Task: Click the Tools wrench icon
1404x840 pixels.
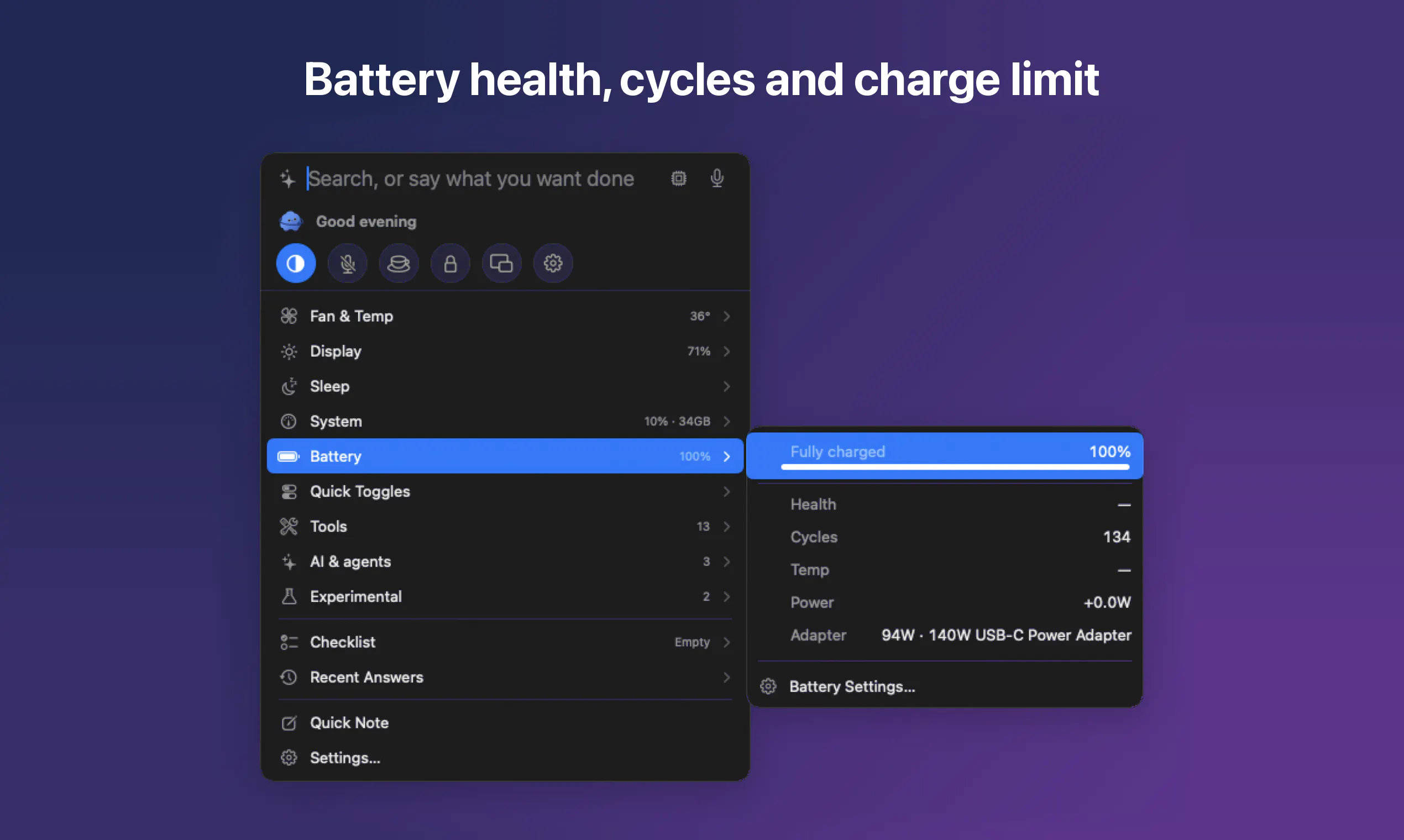Action: tap(289, 527)
